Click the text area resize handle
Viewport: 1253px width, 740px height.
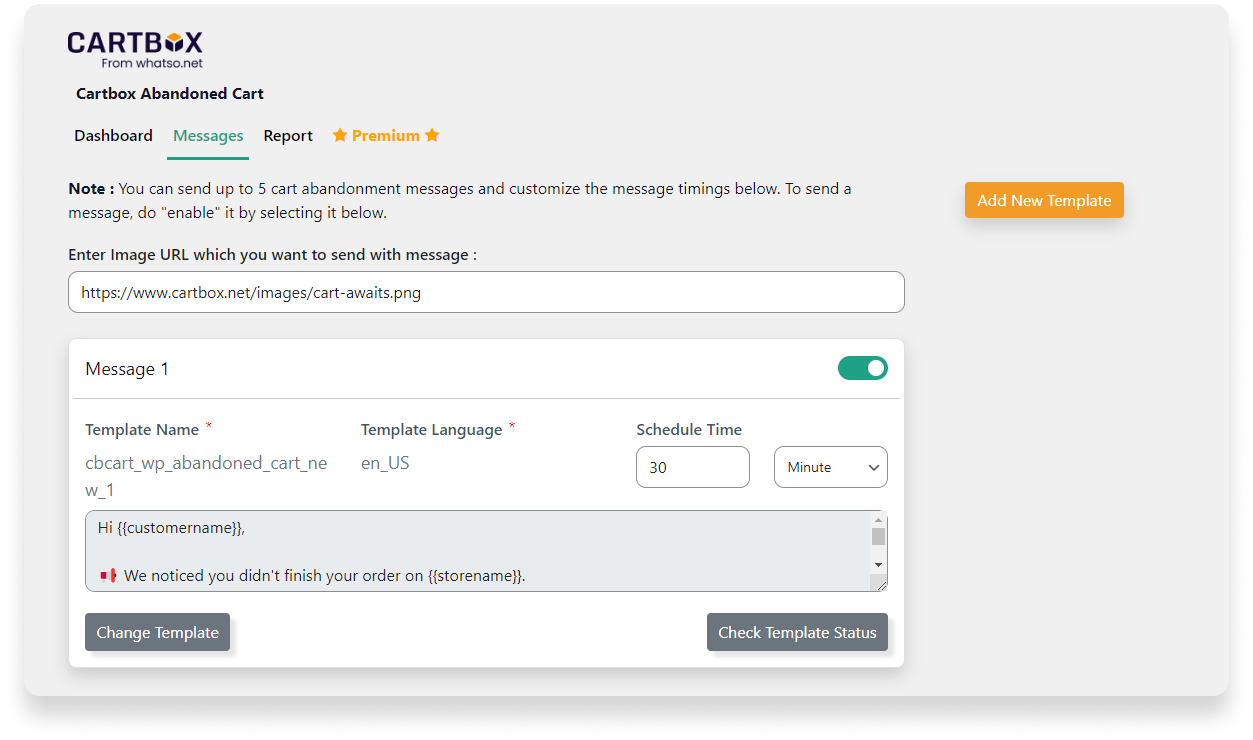tap(878, 584)
